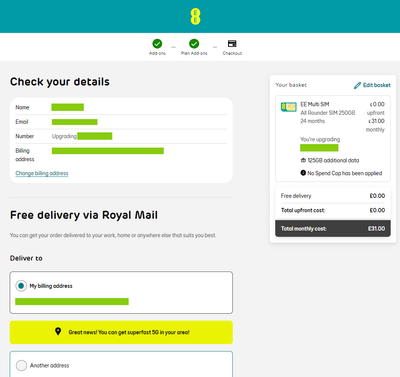Click the gift icon beside 125GB additional data
The image size is (400, 377).
(x=303, y=160)
